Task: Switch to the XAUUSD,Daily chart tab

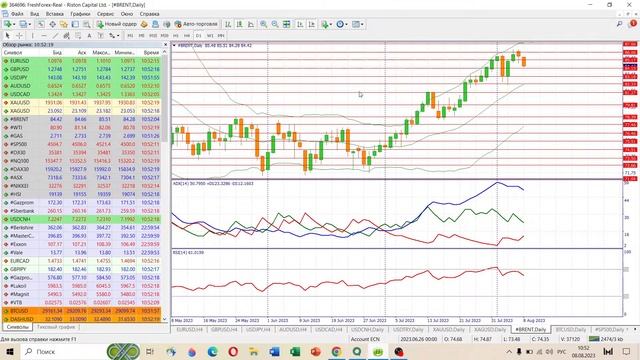Action: tap(449, 329)
